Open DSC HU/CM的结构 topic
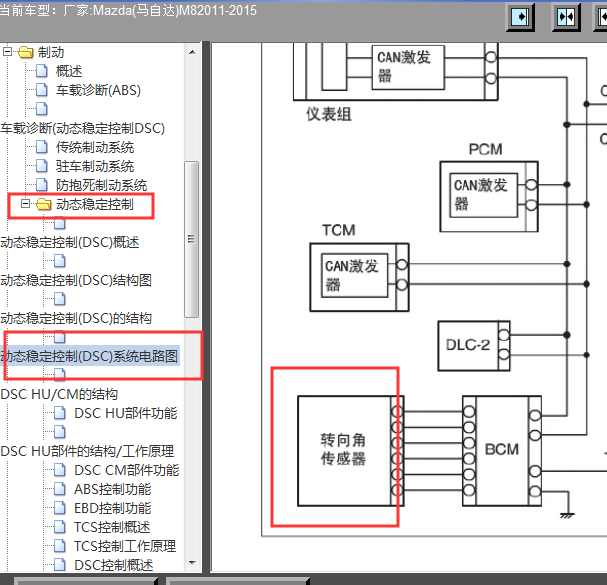Image resolution: width=607 pixels, height=585 pixels. tap(59, 394)
